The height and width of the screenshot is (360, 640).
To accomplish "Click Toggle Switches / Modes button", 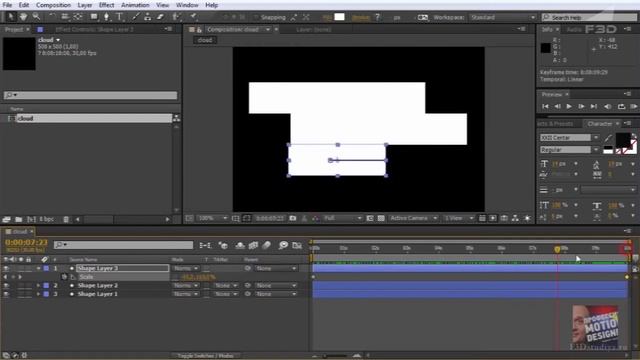I will coord(205,356).
